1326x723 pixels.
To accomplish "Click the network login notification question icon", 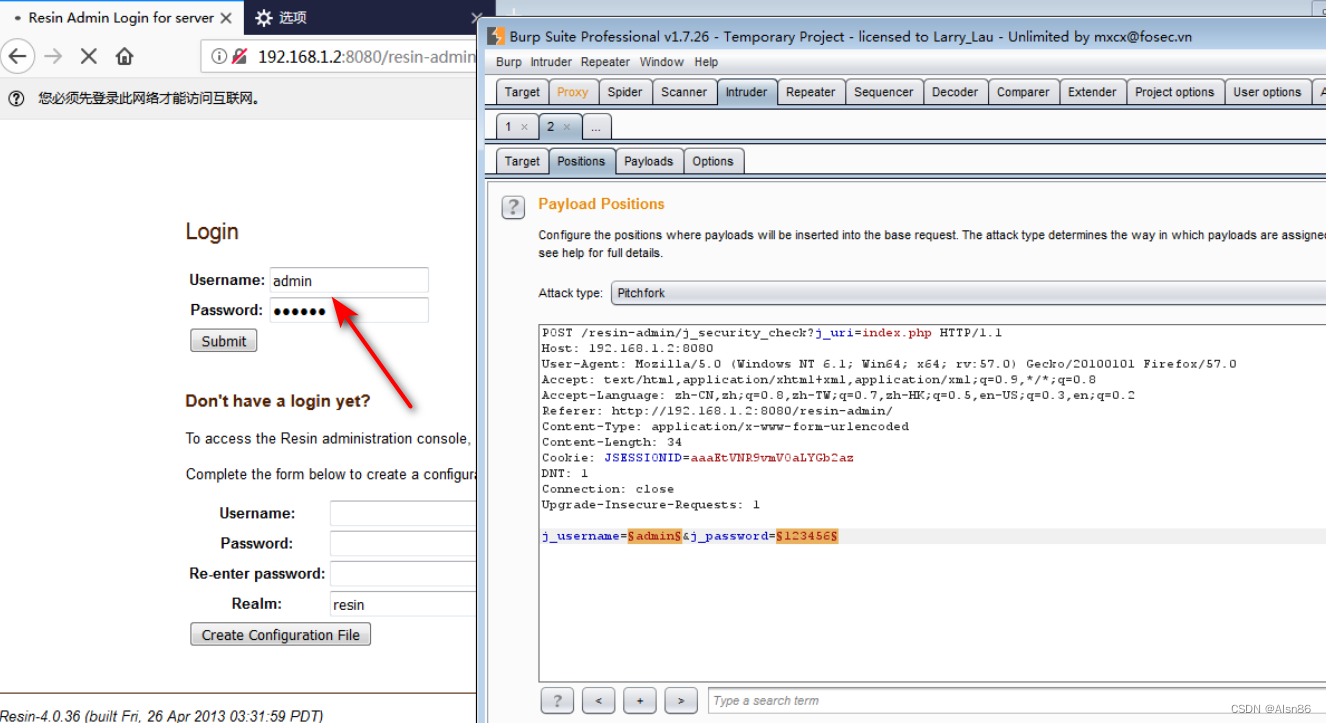I will coord(16,98).
